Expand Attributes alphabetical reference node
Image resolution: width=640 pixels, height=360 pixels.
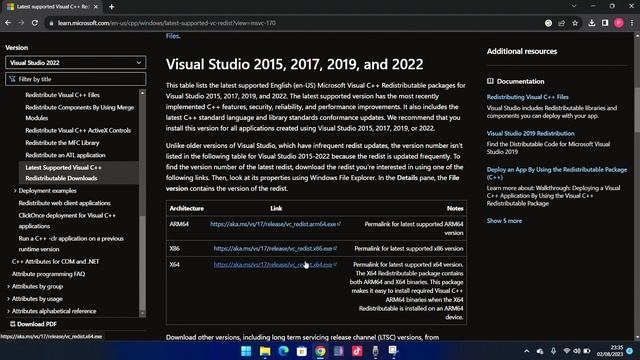9,311
